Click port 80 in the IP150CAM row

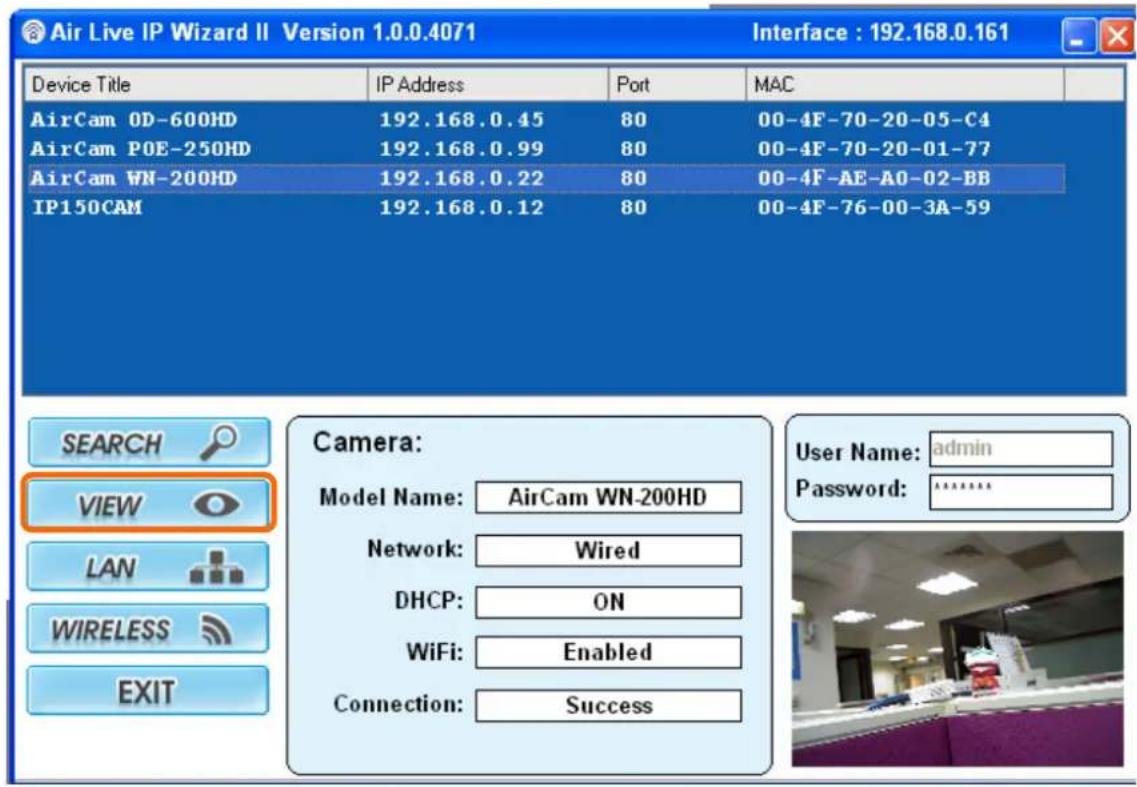pos(634,207)
